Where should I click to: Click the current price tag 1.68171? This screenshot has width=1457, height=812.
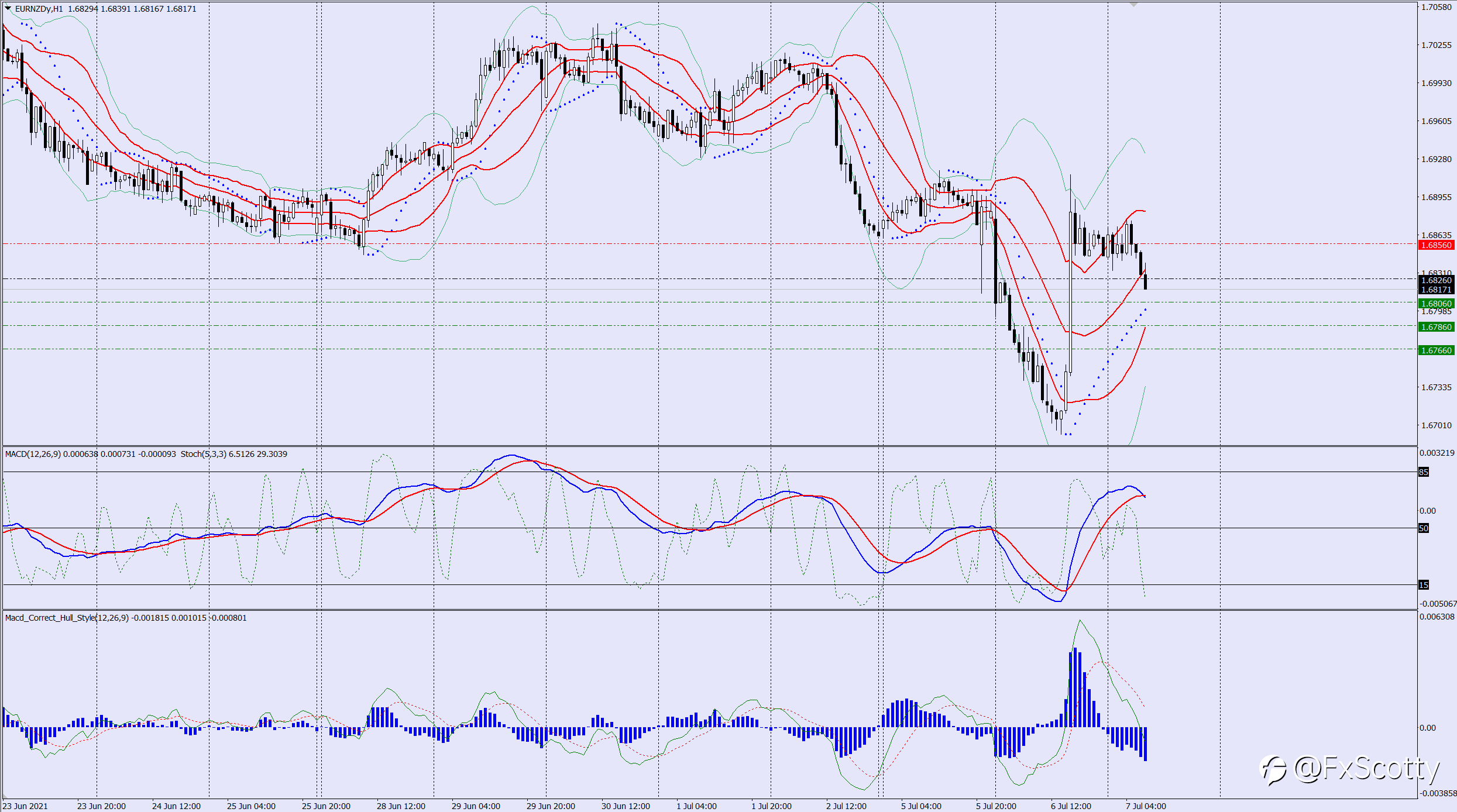pyautogui.click(x=1437, y=290)
